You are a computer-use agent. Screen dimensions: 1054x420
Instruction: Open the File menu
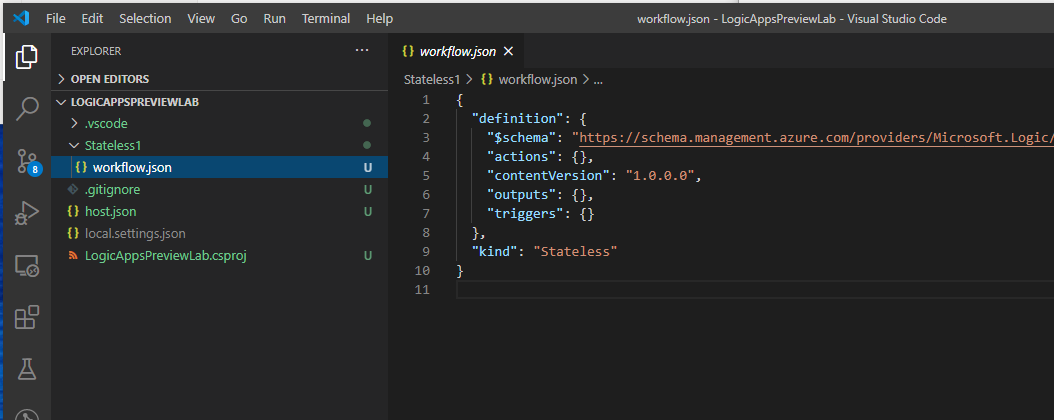(x=56, y=19)
